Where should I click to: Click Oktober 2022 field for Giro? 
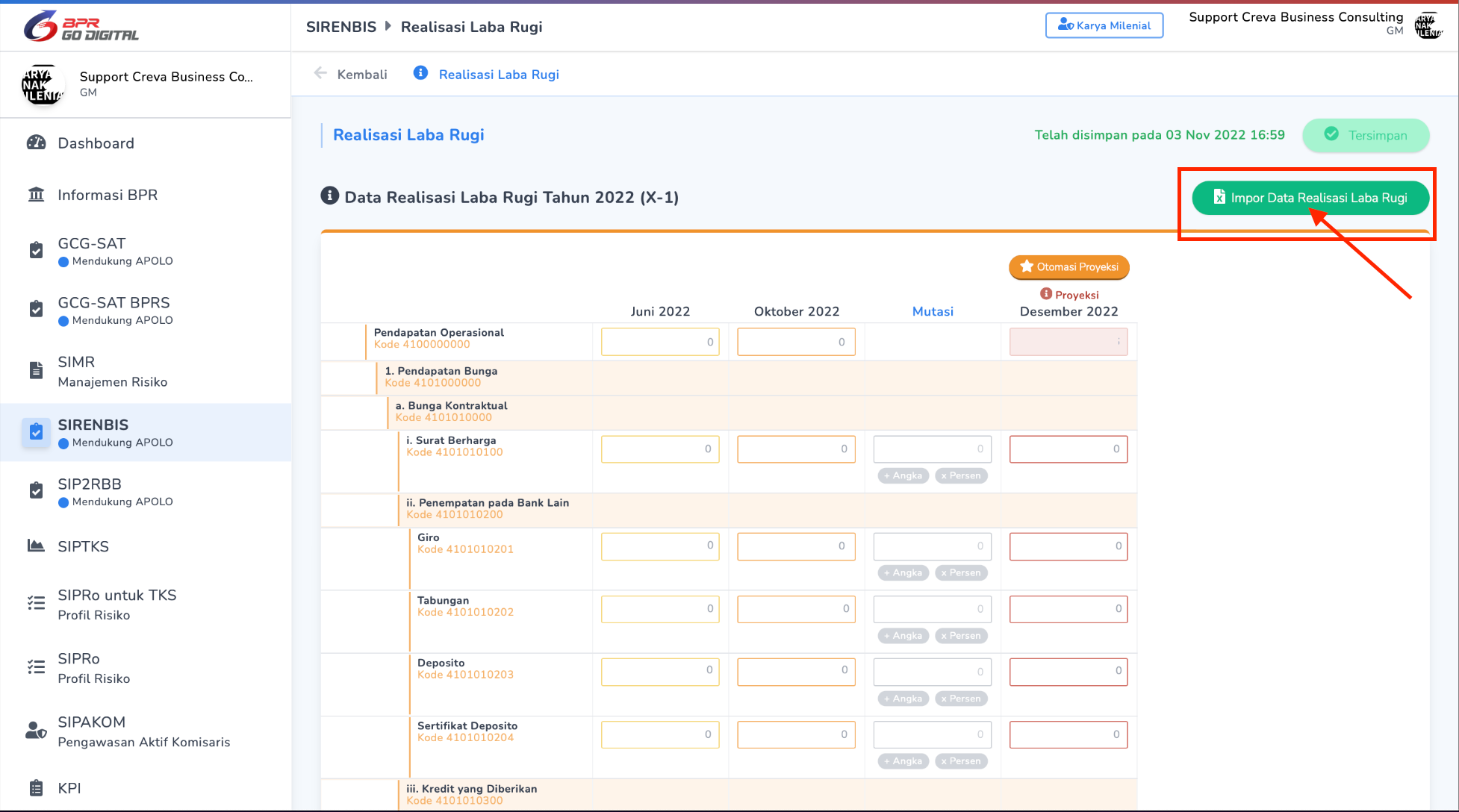tap(796, 546)
